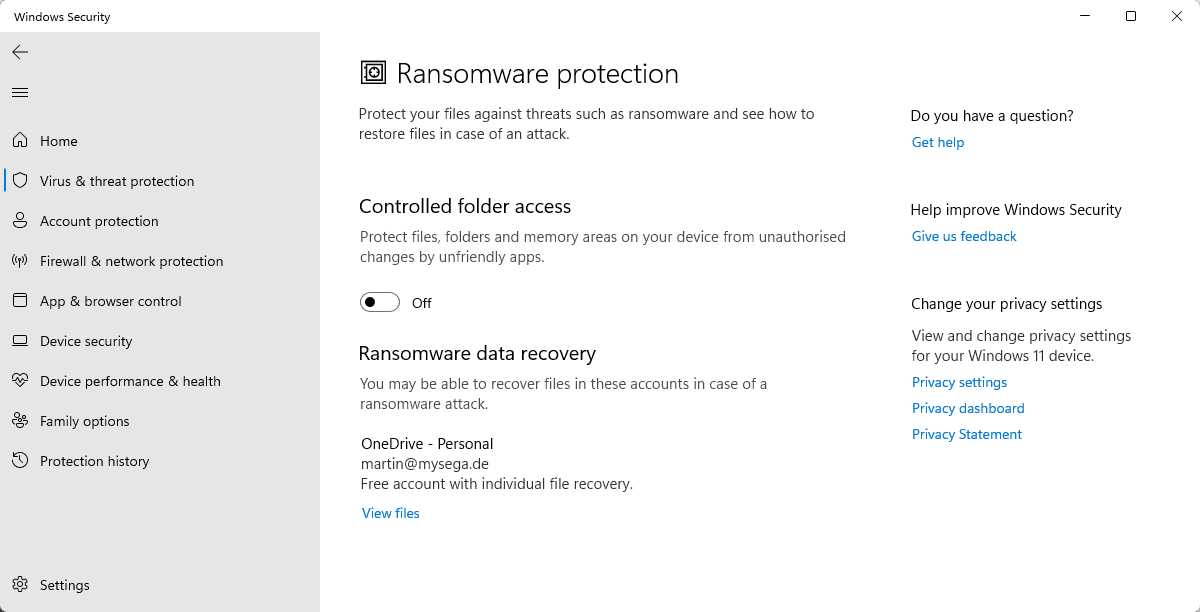Turn on Controlled folder access toggle
Viewport: 1200px width, 612px height.
tap(380, 303)
